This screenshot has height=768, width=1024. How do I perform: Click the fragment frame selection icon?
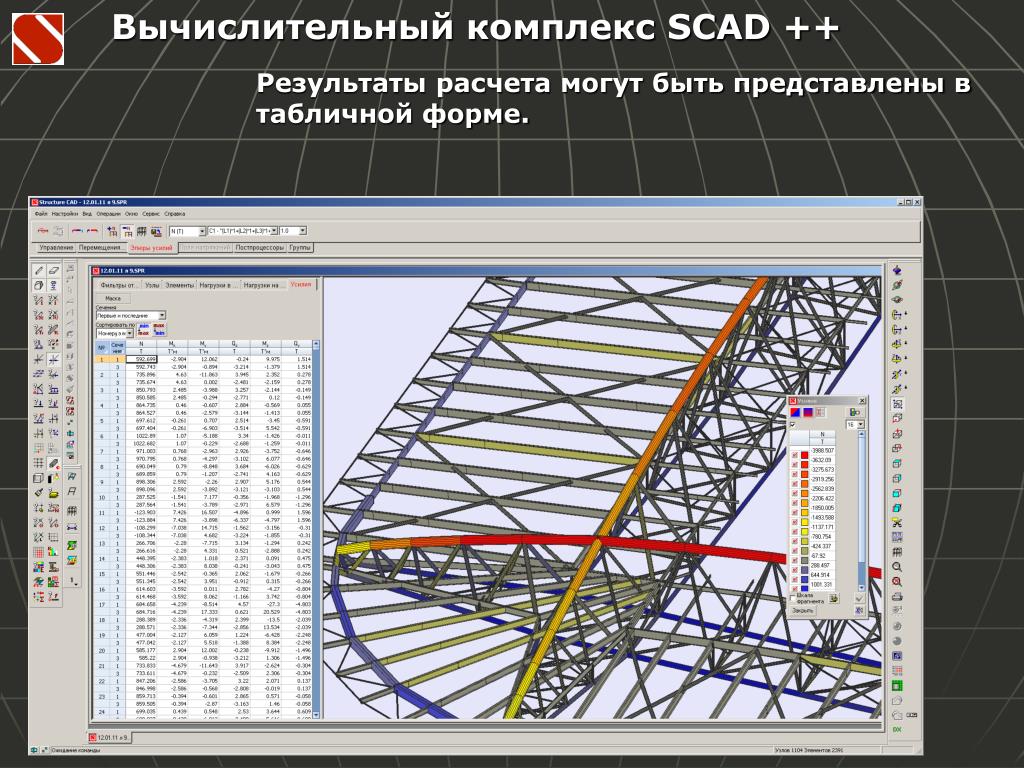click(897, 403)
